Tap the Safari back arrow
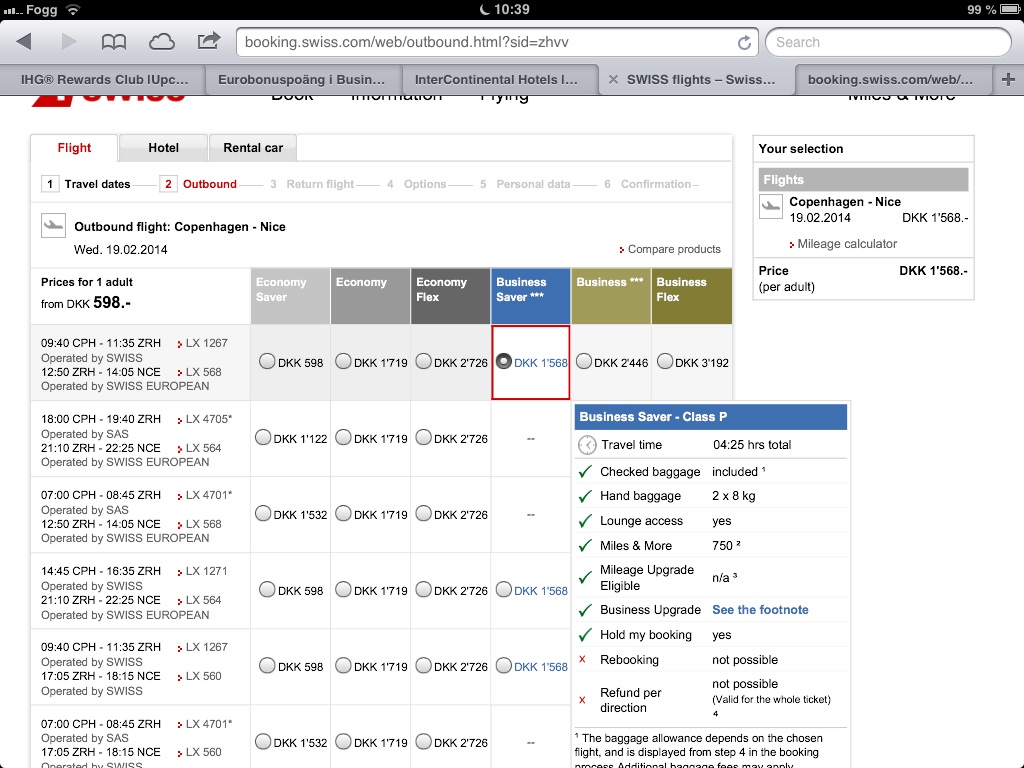The width and height of the screenshot is (1024, 768). point(24,42)
